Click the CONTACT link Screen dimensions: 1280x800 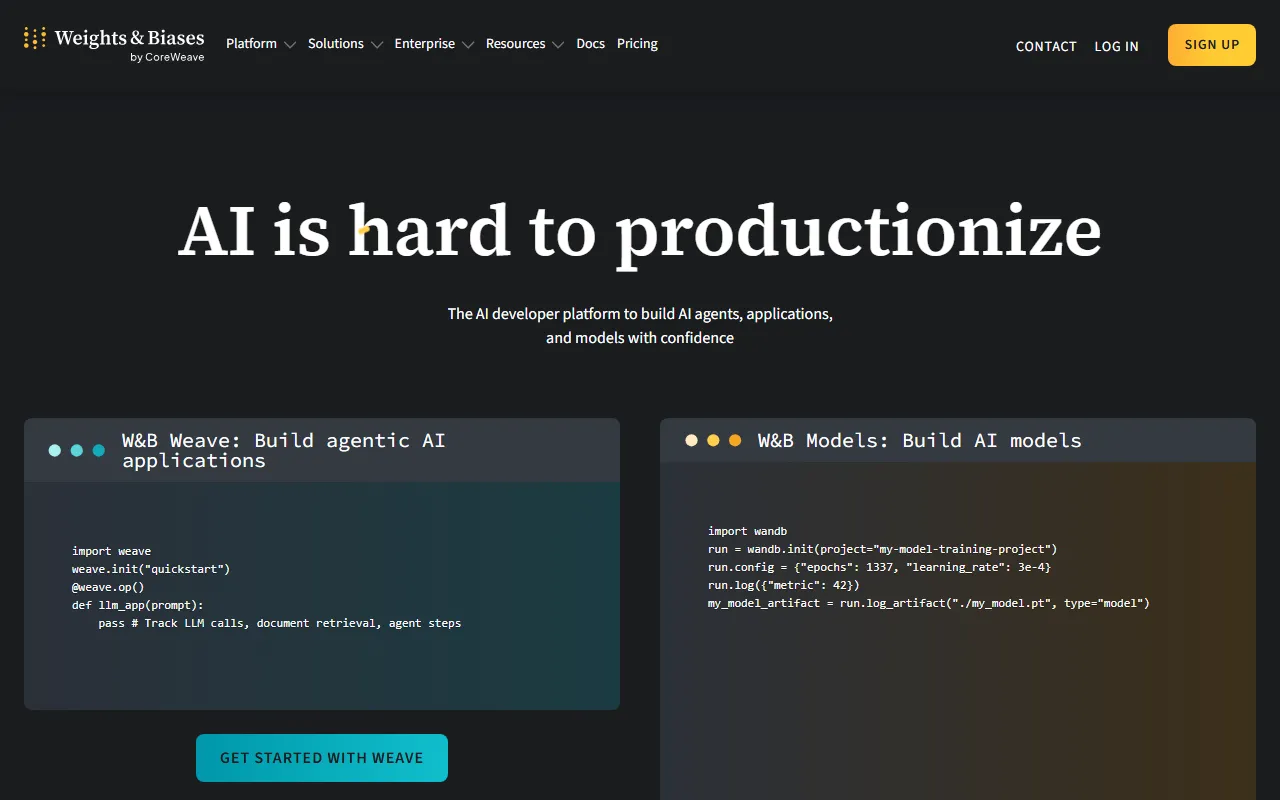(x=1046, y=46)
